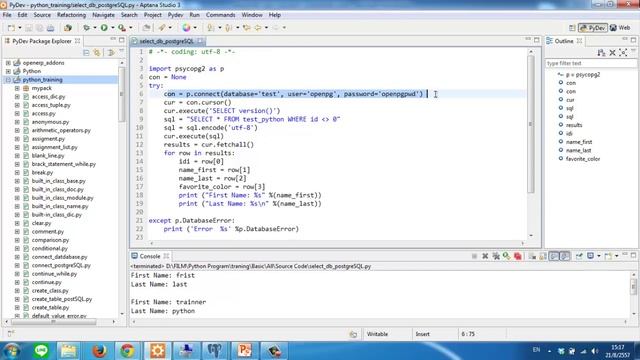Hide Outline items with the X filter icon
This screenshot has width=640, height=360.
(x=612, y=53)
